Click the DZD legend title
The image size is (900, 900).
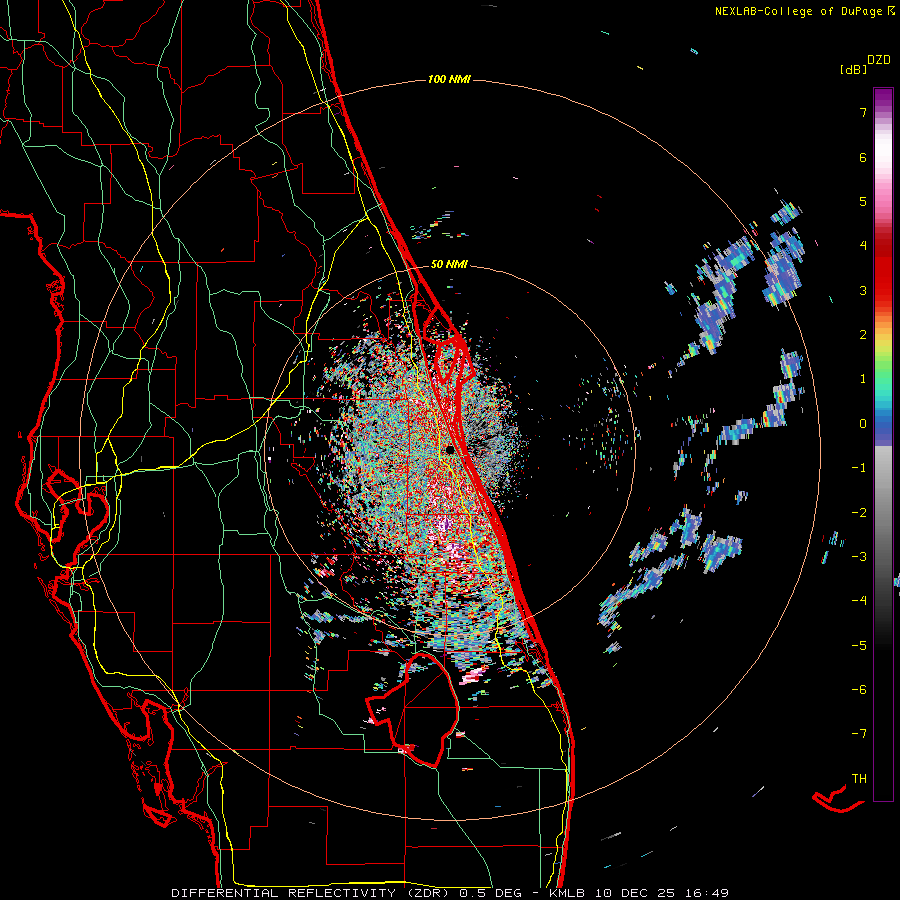click(879, 60)
